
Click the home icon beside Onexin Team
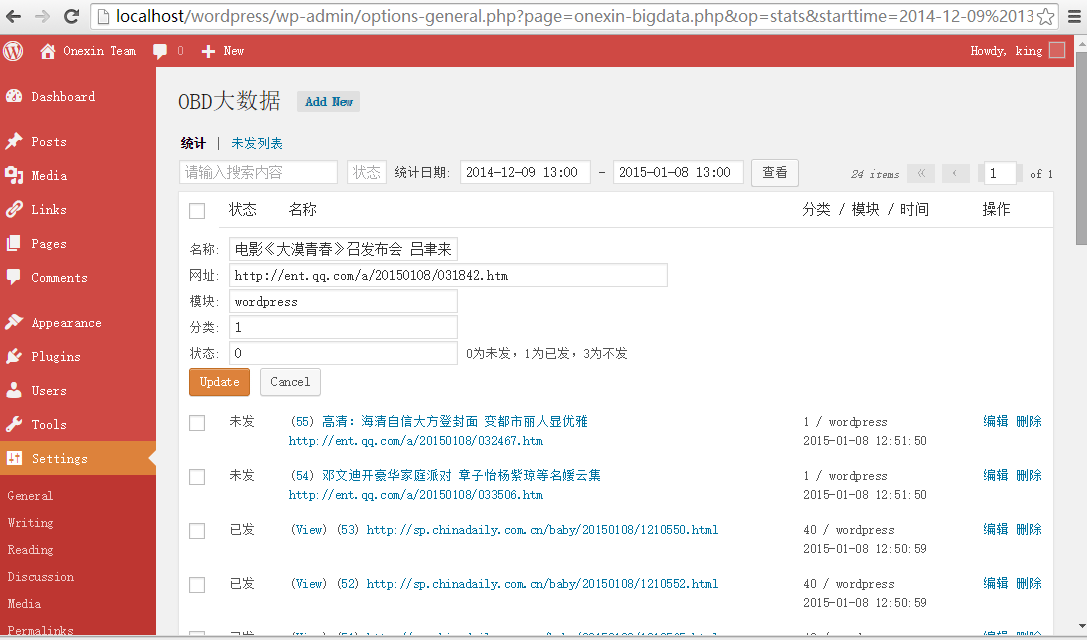coord(48,51)
